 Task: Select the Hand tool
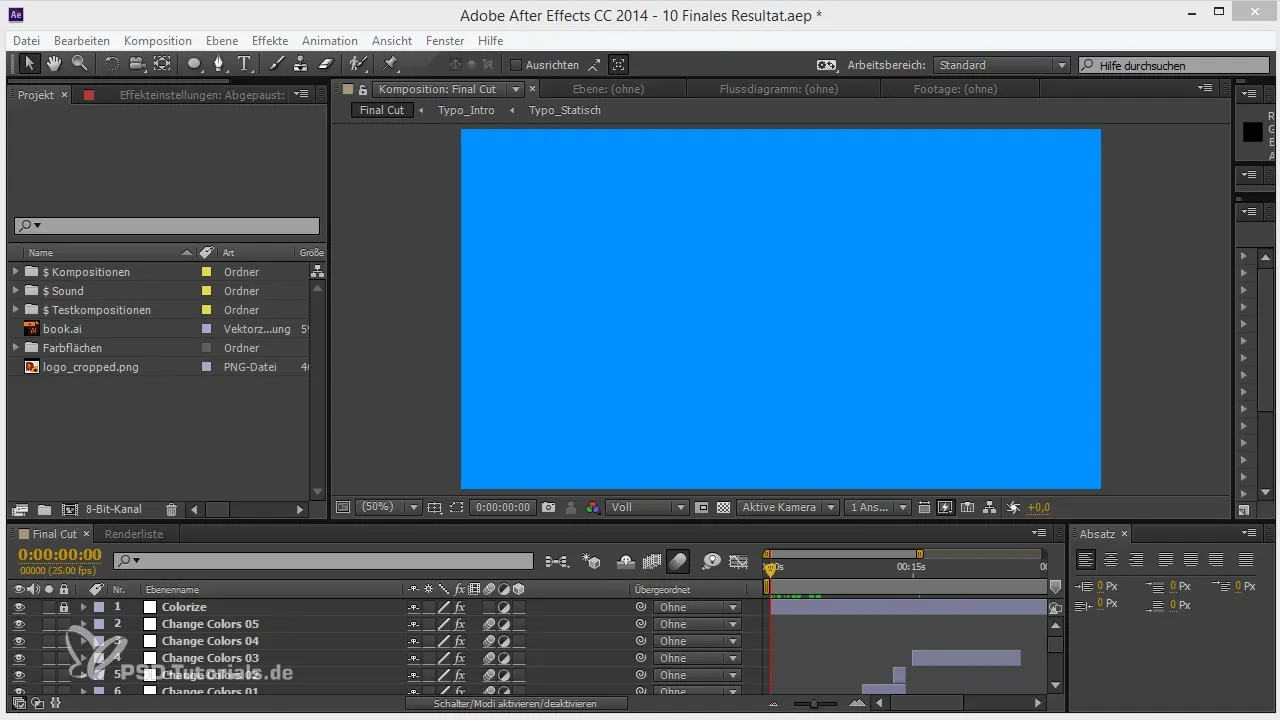coord(54,64)
